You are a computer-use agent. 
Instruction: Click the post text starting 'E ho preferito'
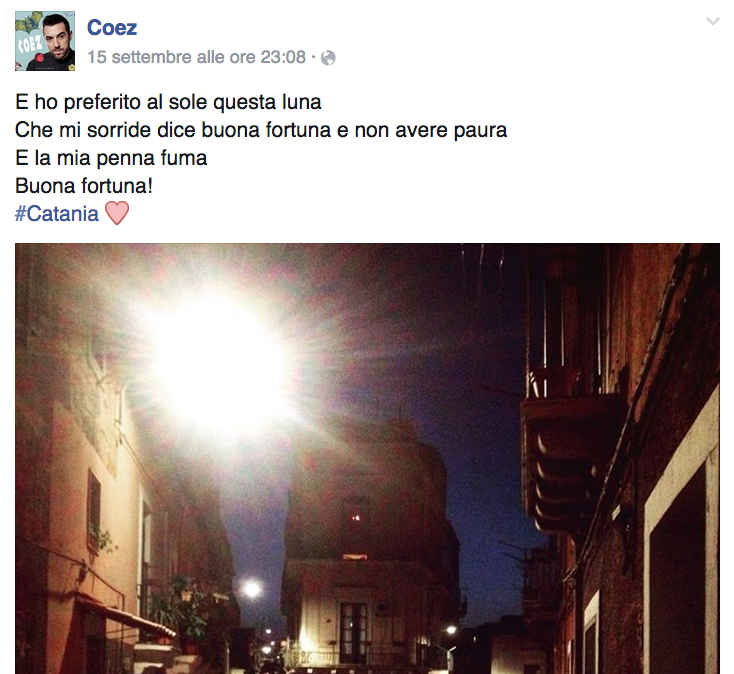[x=261, y=144]
